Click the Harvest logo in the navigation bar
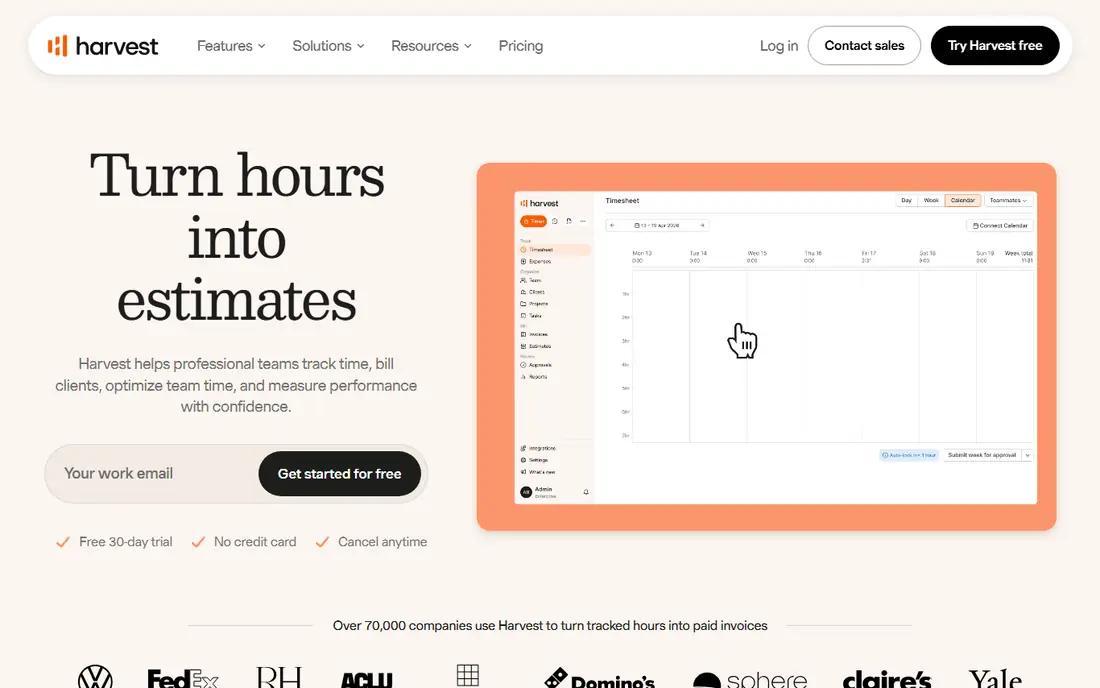 (x=102, y=46)
